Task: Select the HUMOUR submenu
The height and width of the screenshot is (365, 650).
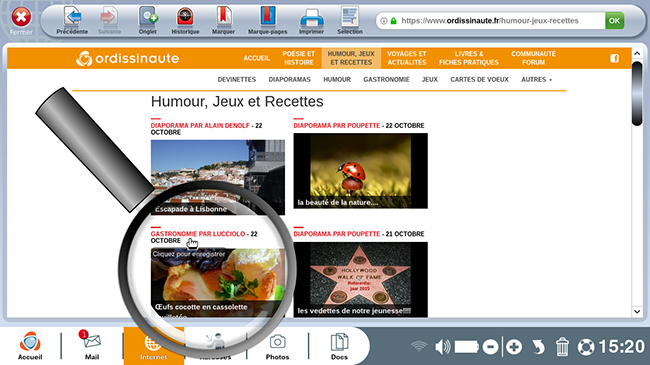Action: tap(337, 79)
